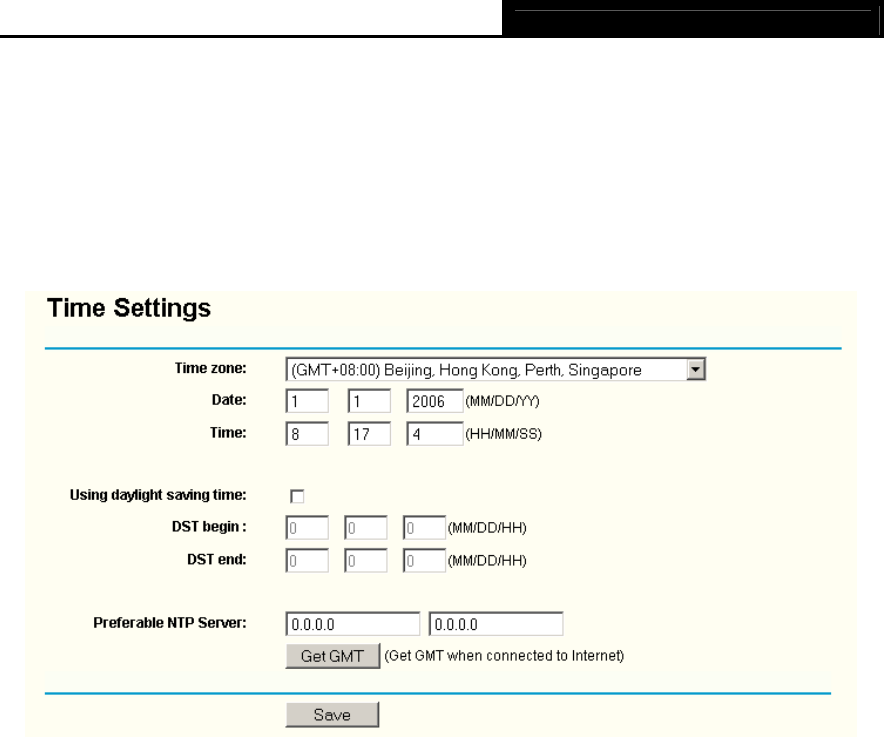Viewport: 884px width, 737px height.
Task: Click the Preferable NTP Server label
Action: (170, 623)
